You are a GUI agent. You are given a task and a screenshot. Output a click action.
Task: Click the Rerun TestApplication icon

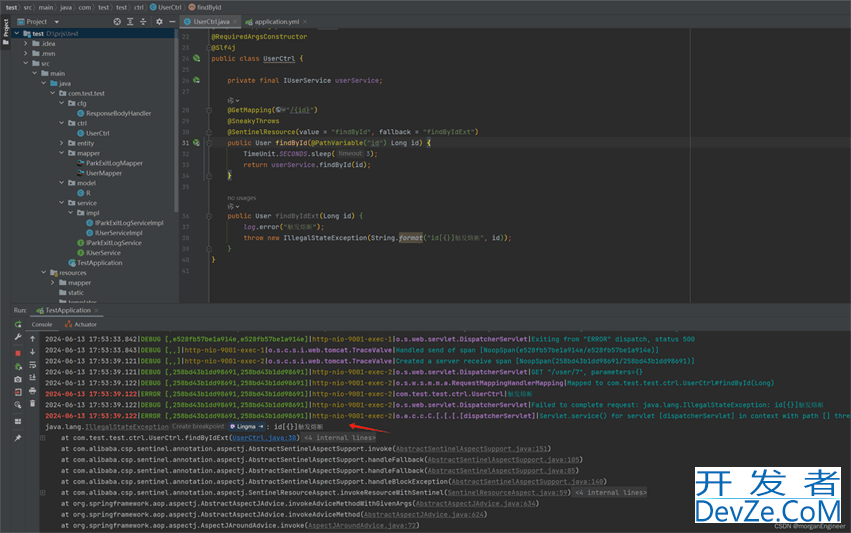coord(18,325)
